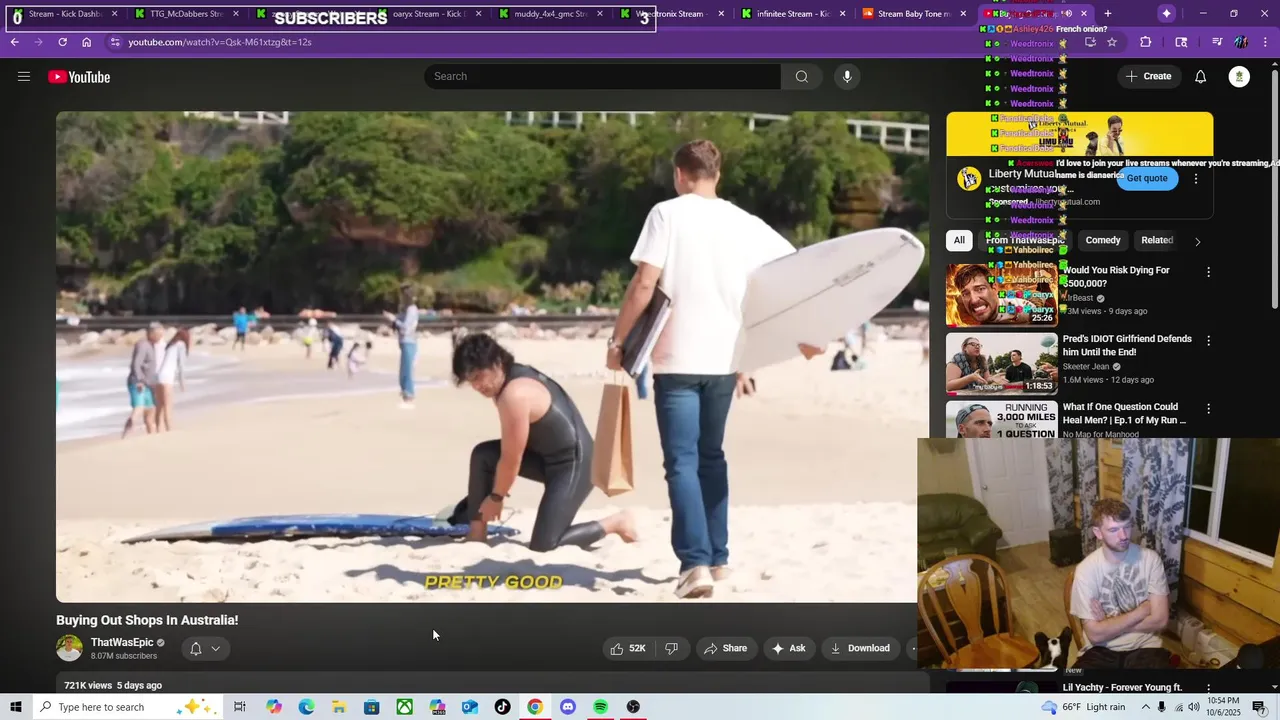The height and width of the screenshot is (720, 1280).
Task: Open Chrome profile avatar
Action: tap(1241, 42)
